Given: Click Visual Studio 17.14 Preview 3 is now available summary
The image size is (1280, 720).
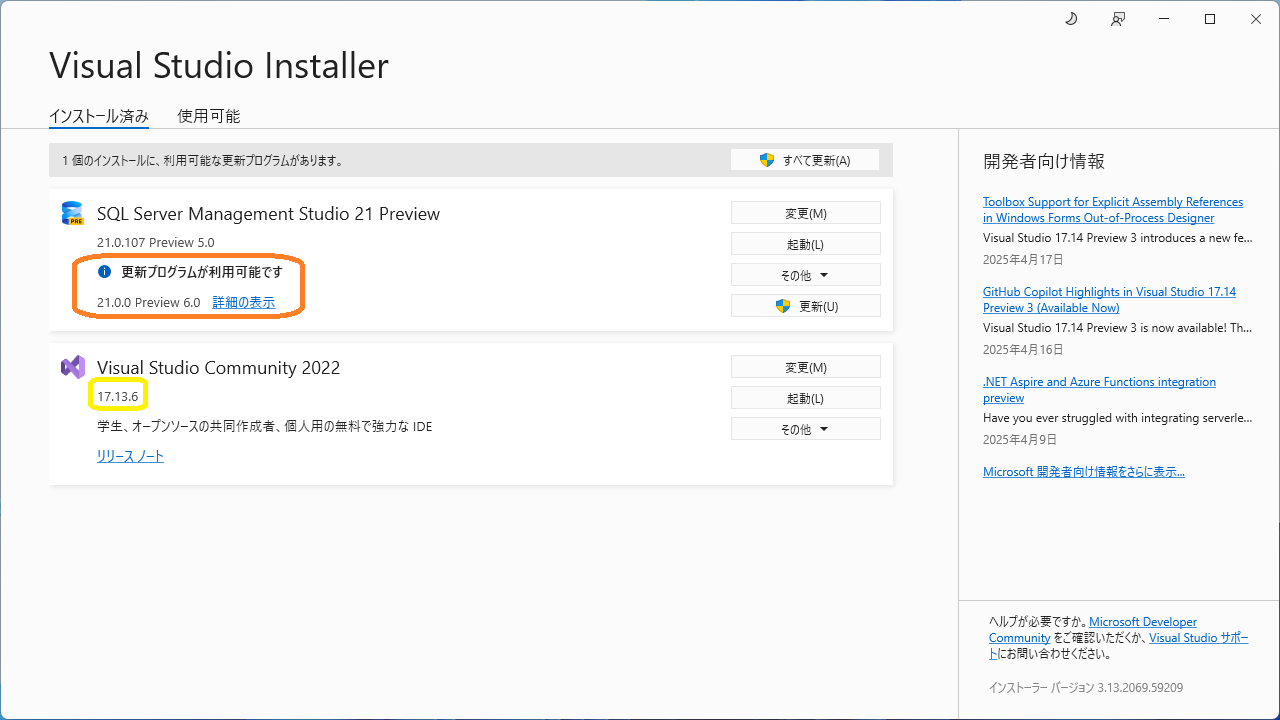Looking at the screenshot, I should coord(1117,328).
